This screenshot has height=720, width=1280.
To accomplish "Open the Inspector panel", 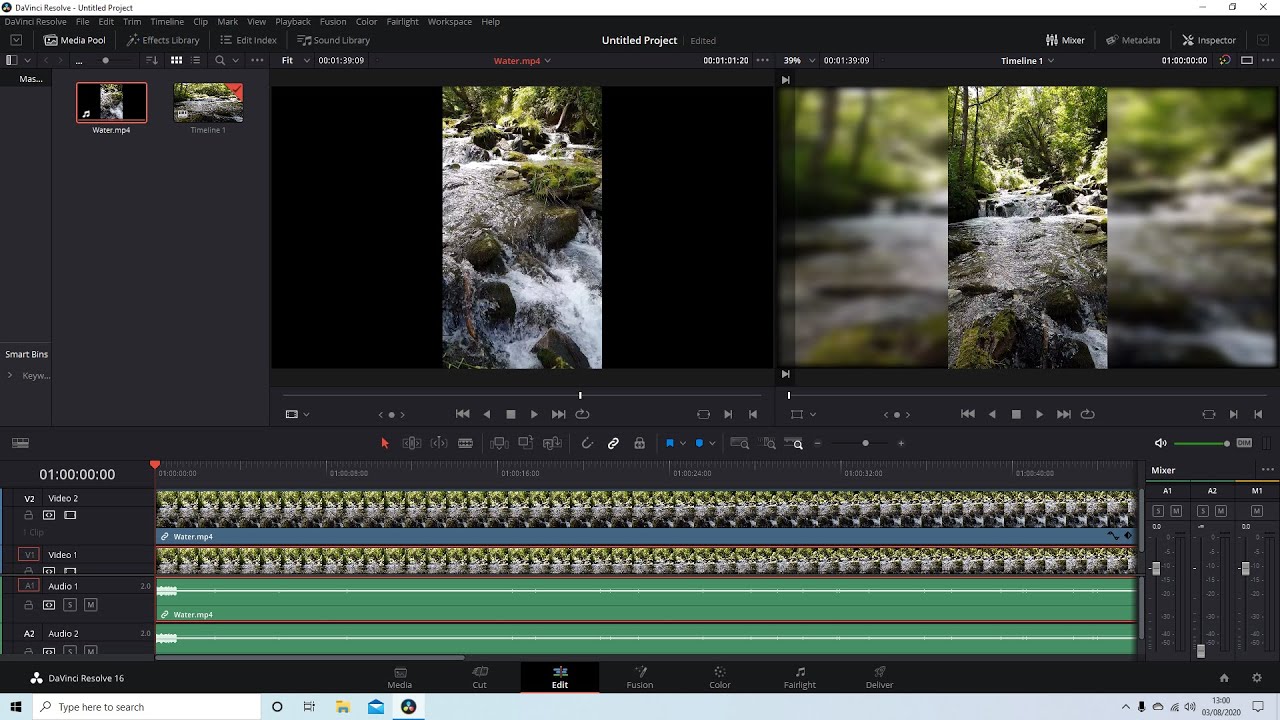I will [1209, 40].
